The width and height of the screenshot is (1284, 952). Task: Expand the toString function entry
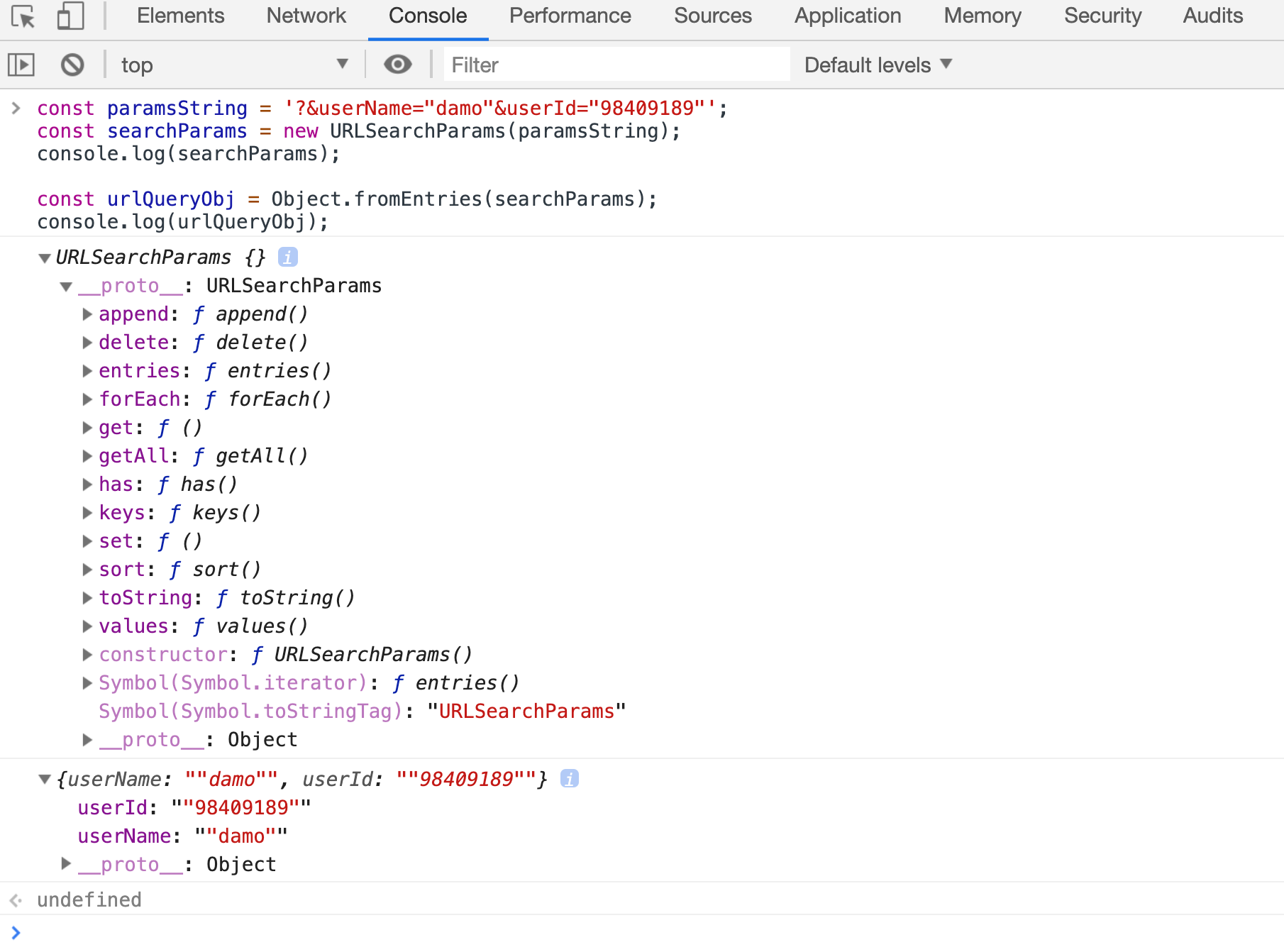[87, 598]
